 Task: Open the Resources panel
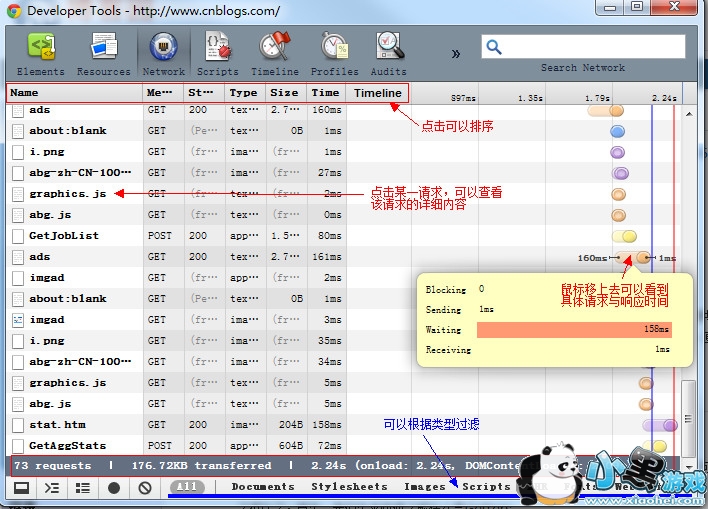[103, 53]
